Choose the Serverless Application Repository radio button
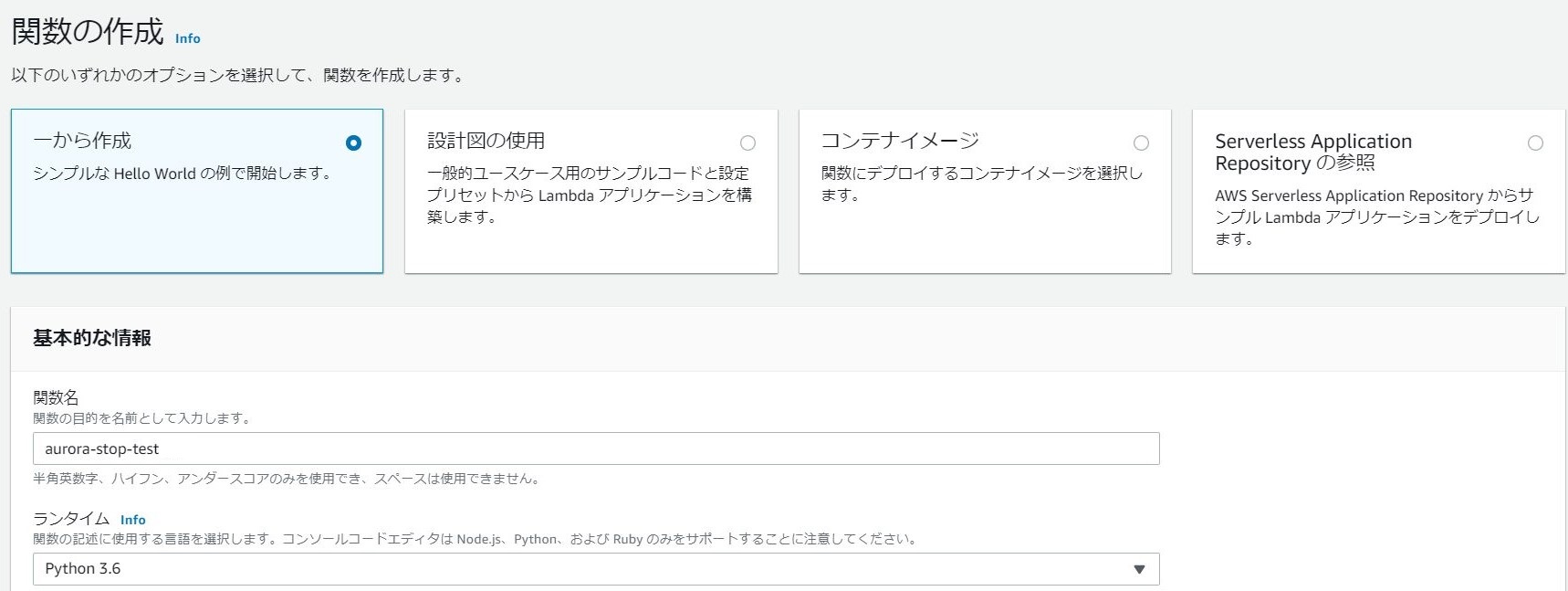Viewport: 1568px width, 591px height. click(1535, 143)
